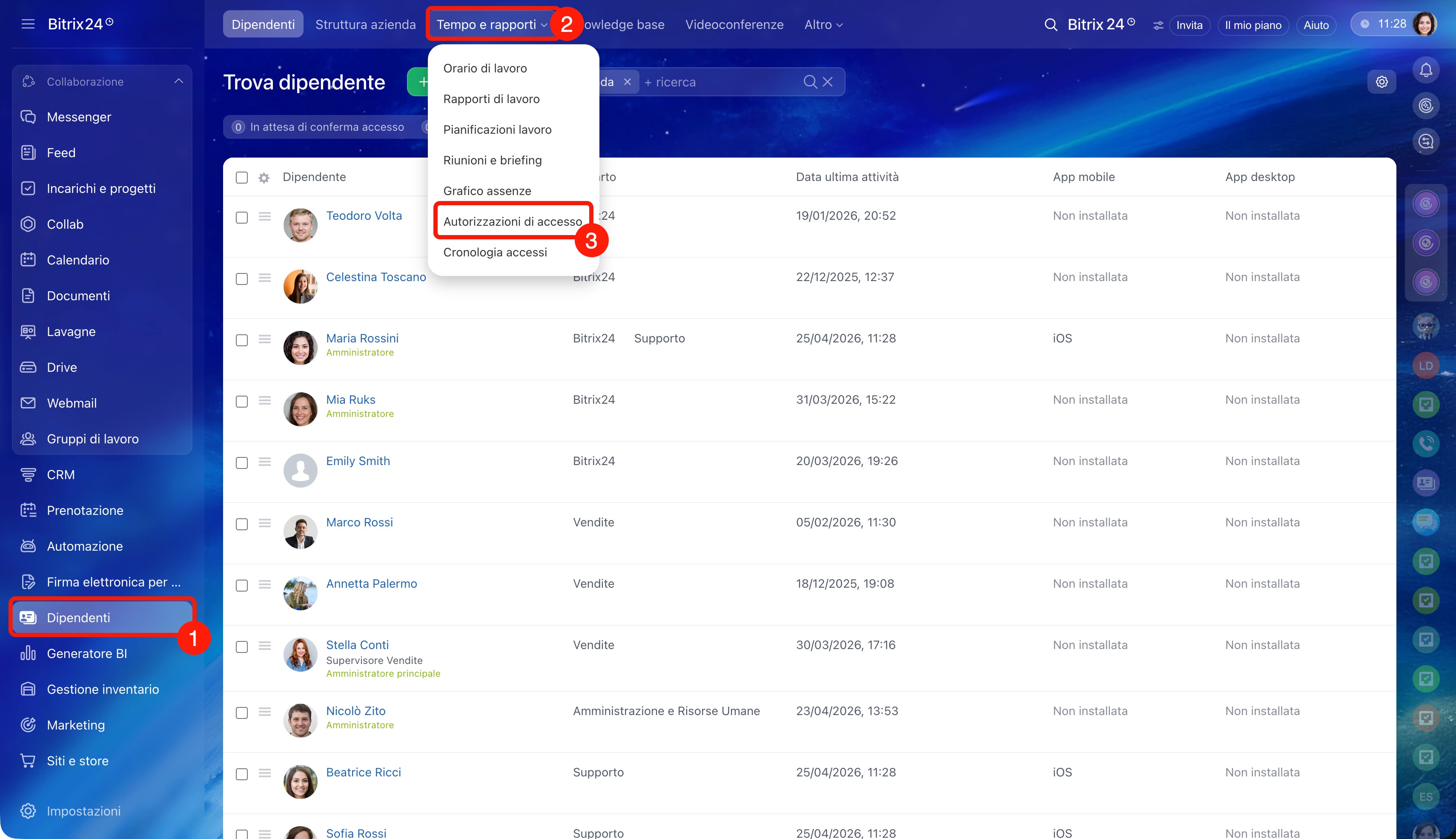This screenshot has height=839, width=1456.
Task: Click the table column settings gear
Action: click(x=264, y=178)
